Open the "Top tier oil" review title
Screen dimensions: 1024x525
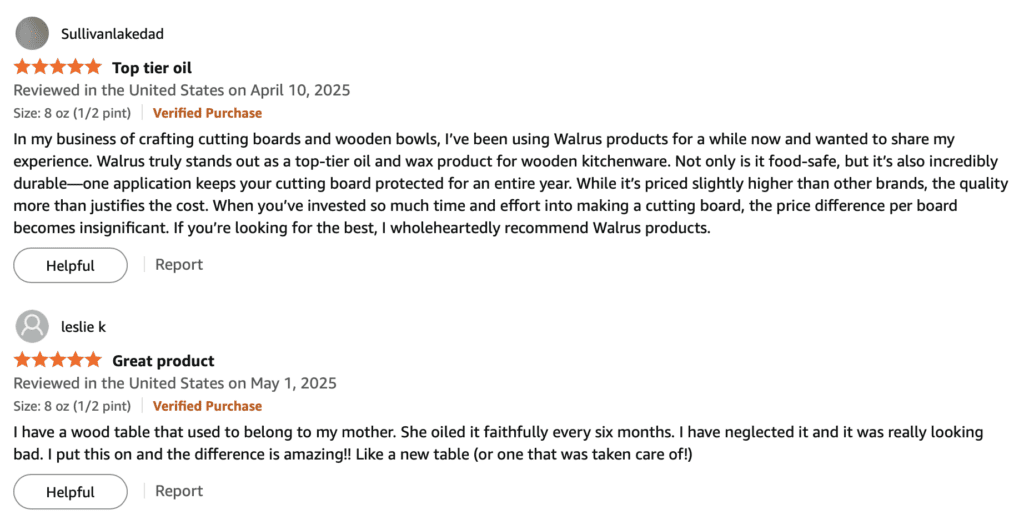[151, 68]
